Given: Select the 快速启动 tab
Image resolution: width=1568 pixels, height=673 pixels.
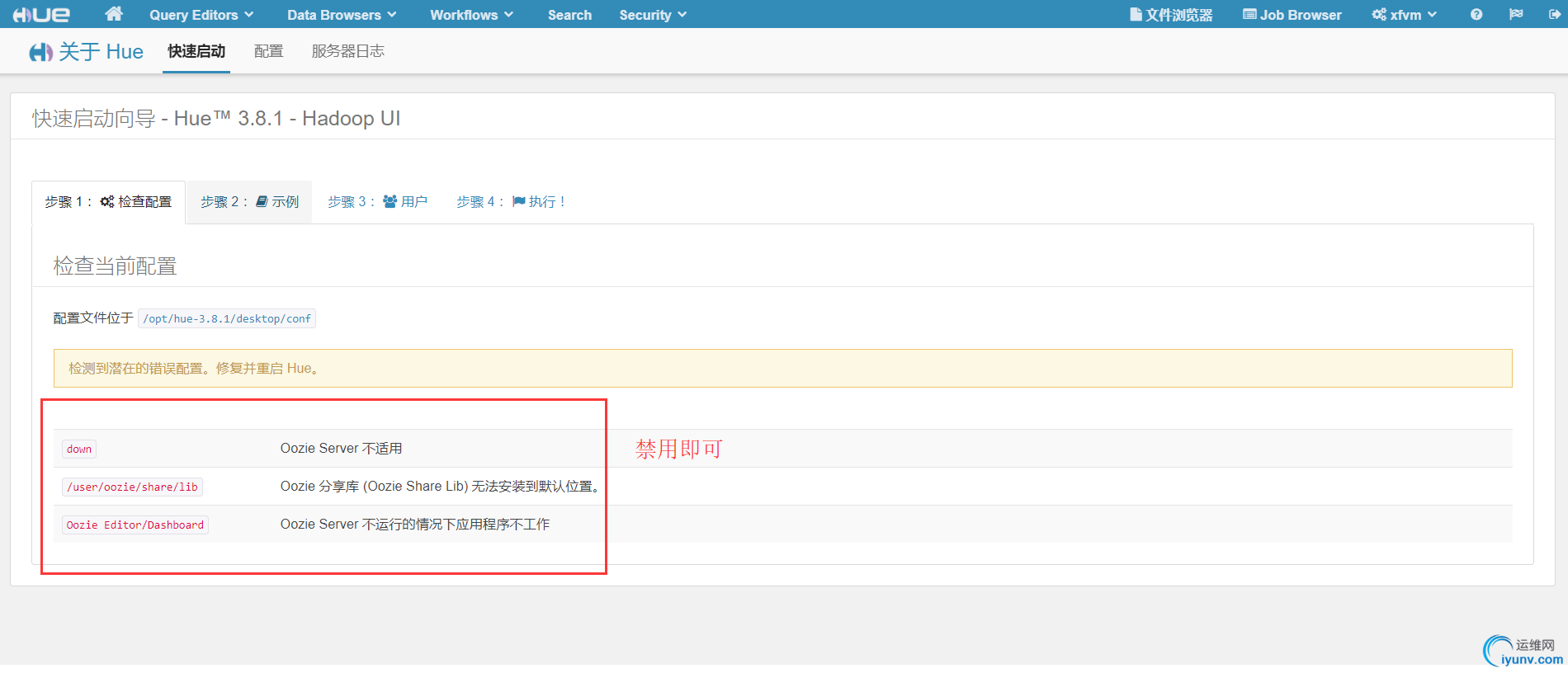Looking at the screenshot, I should tap(196, 51).
